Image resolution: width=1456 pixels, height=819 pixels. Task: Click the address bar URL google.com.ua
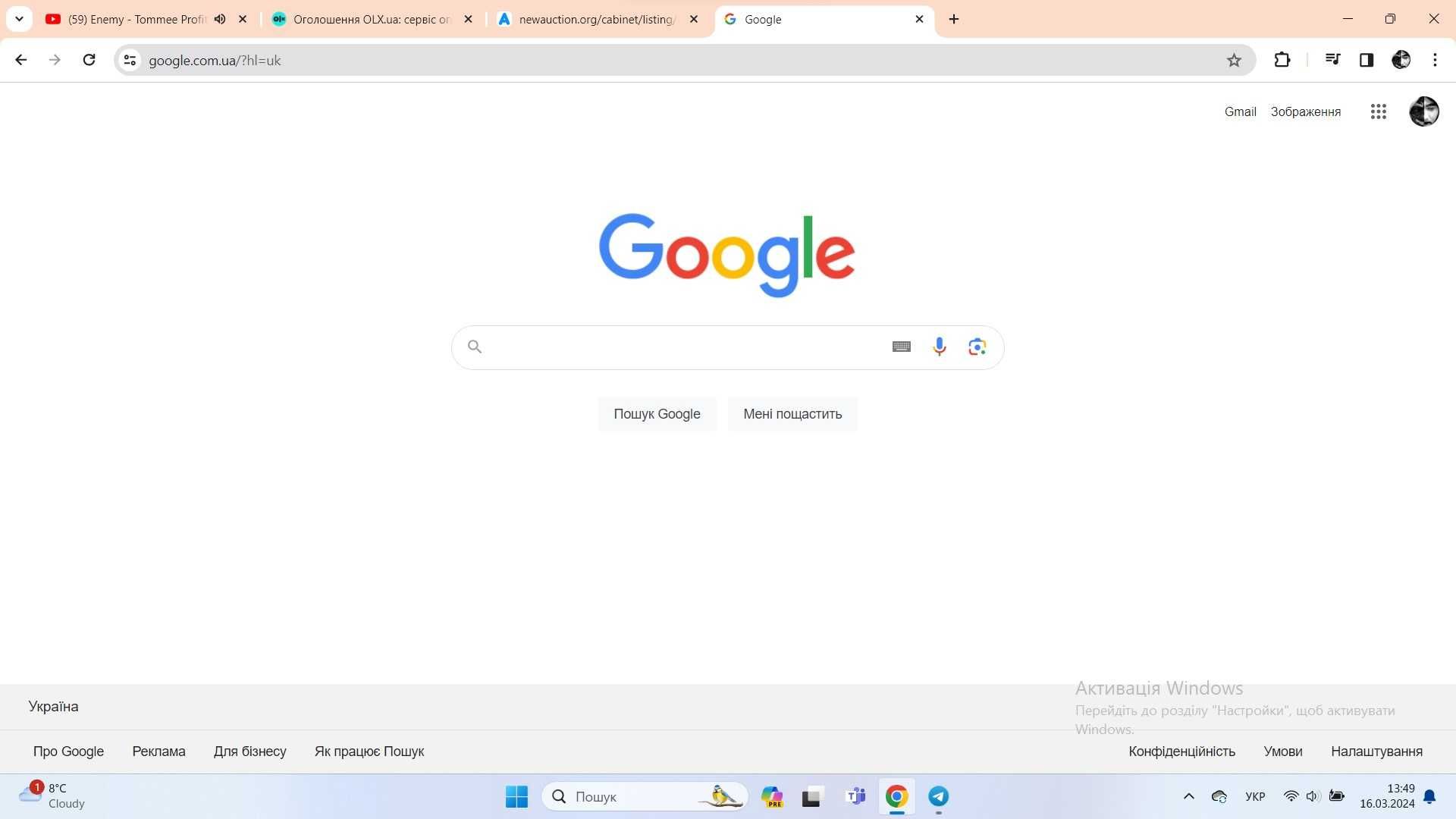[215, 61]
